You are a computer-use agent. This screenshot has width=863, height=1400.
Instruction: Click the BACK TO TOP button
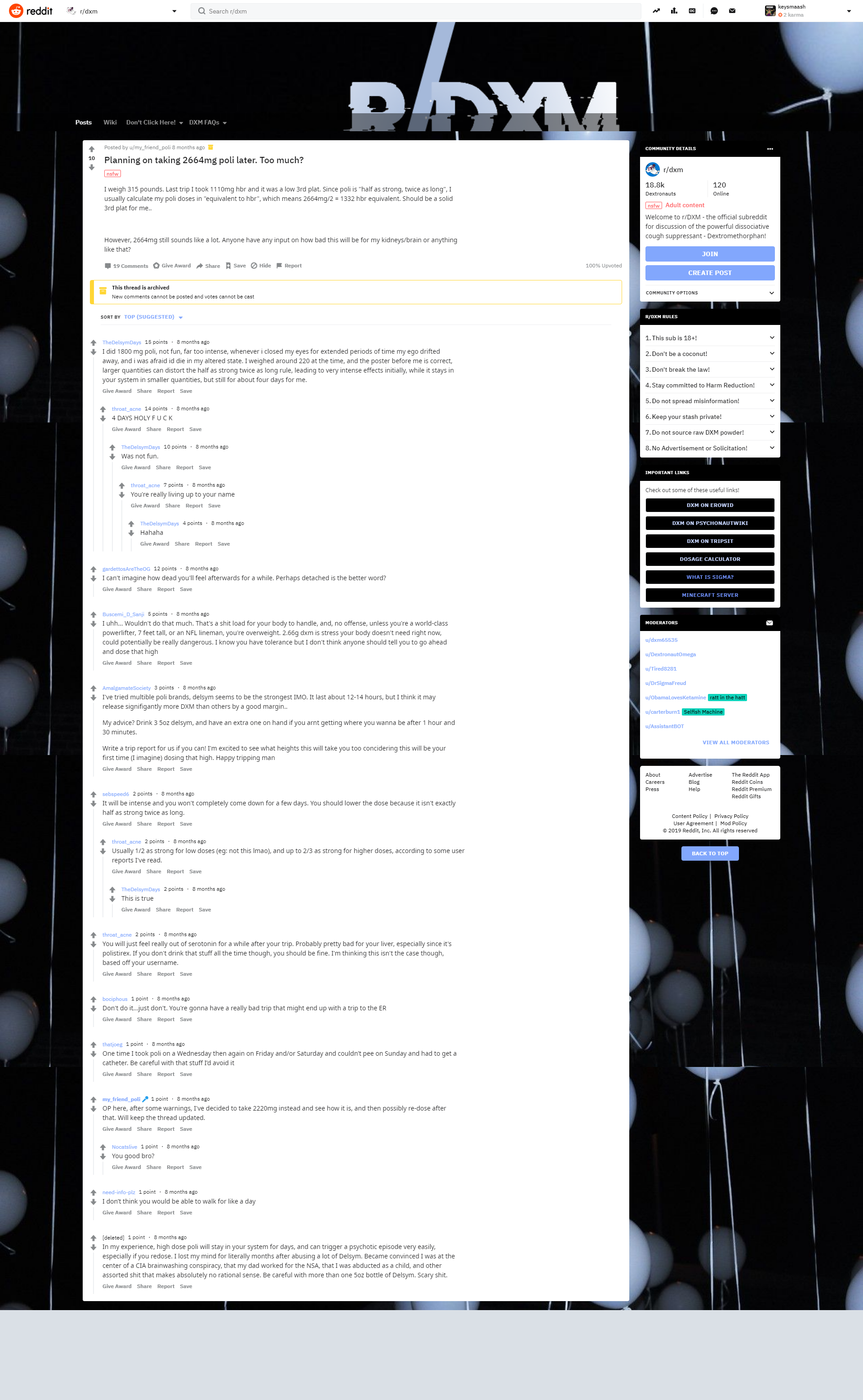click(710, 853)
